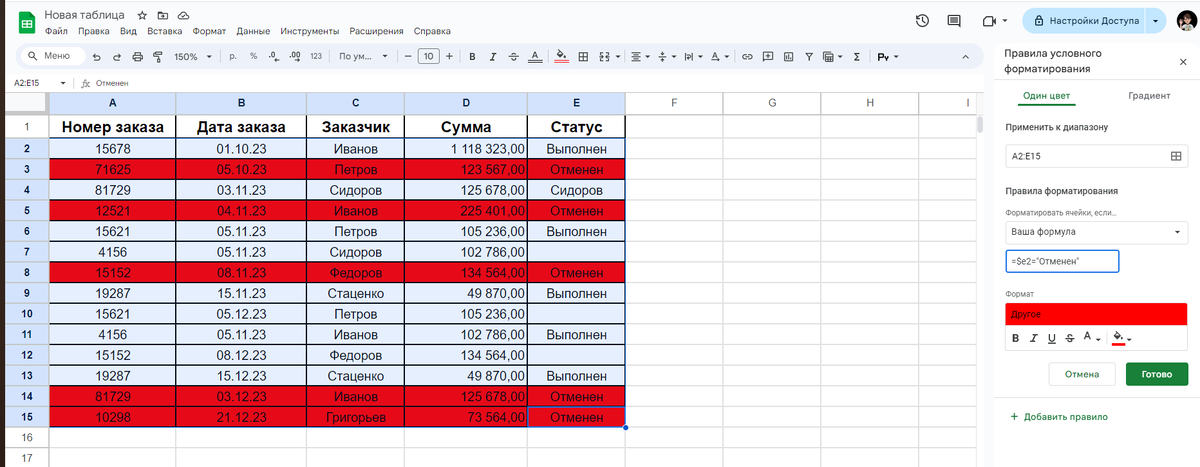Open text wrapping dropdown

tap(692, 57)
